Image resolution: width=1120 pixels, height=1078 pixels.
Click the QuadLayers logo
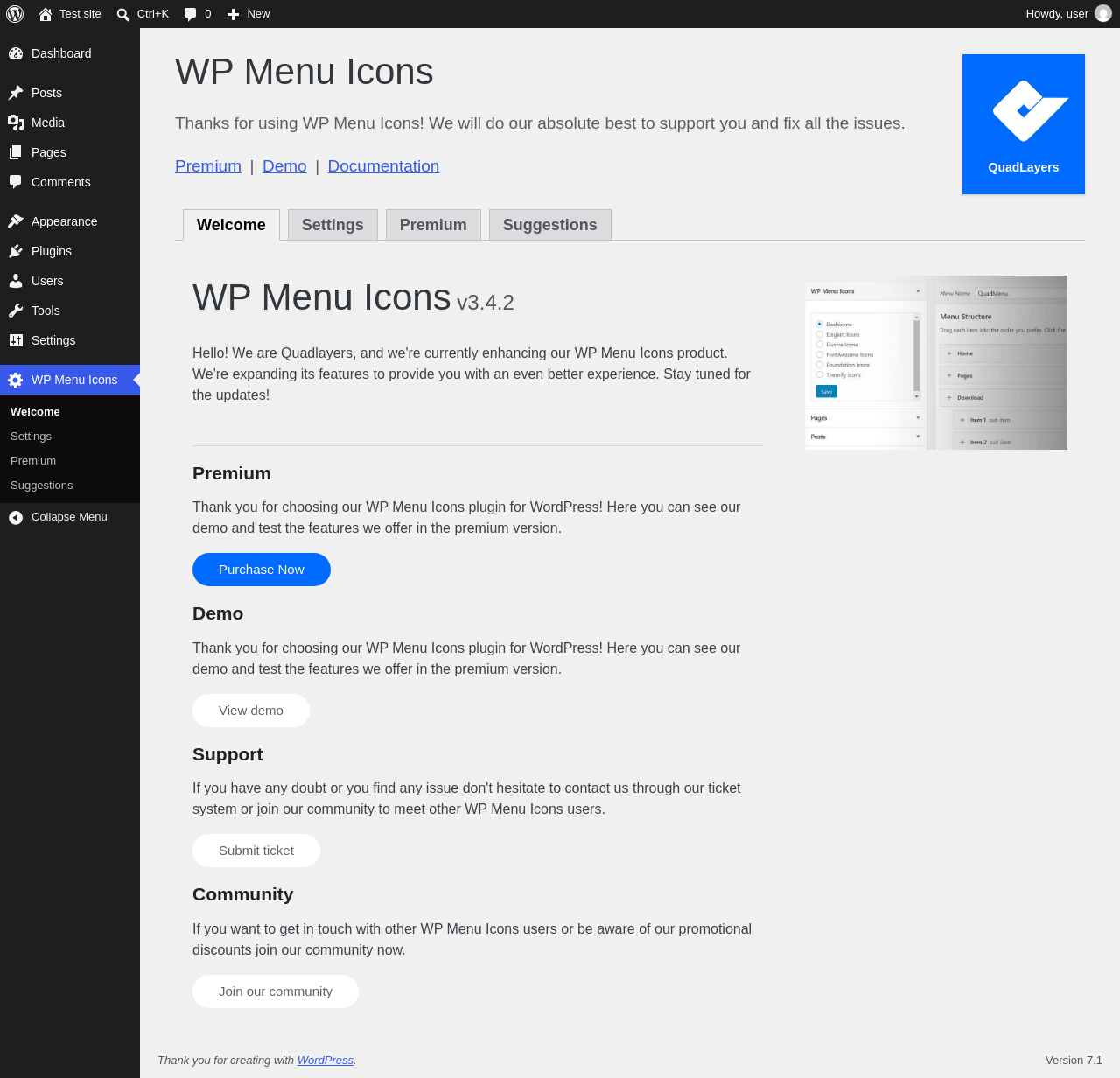(x=1024, y=124)
